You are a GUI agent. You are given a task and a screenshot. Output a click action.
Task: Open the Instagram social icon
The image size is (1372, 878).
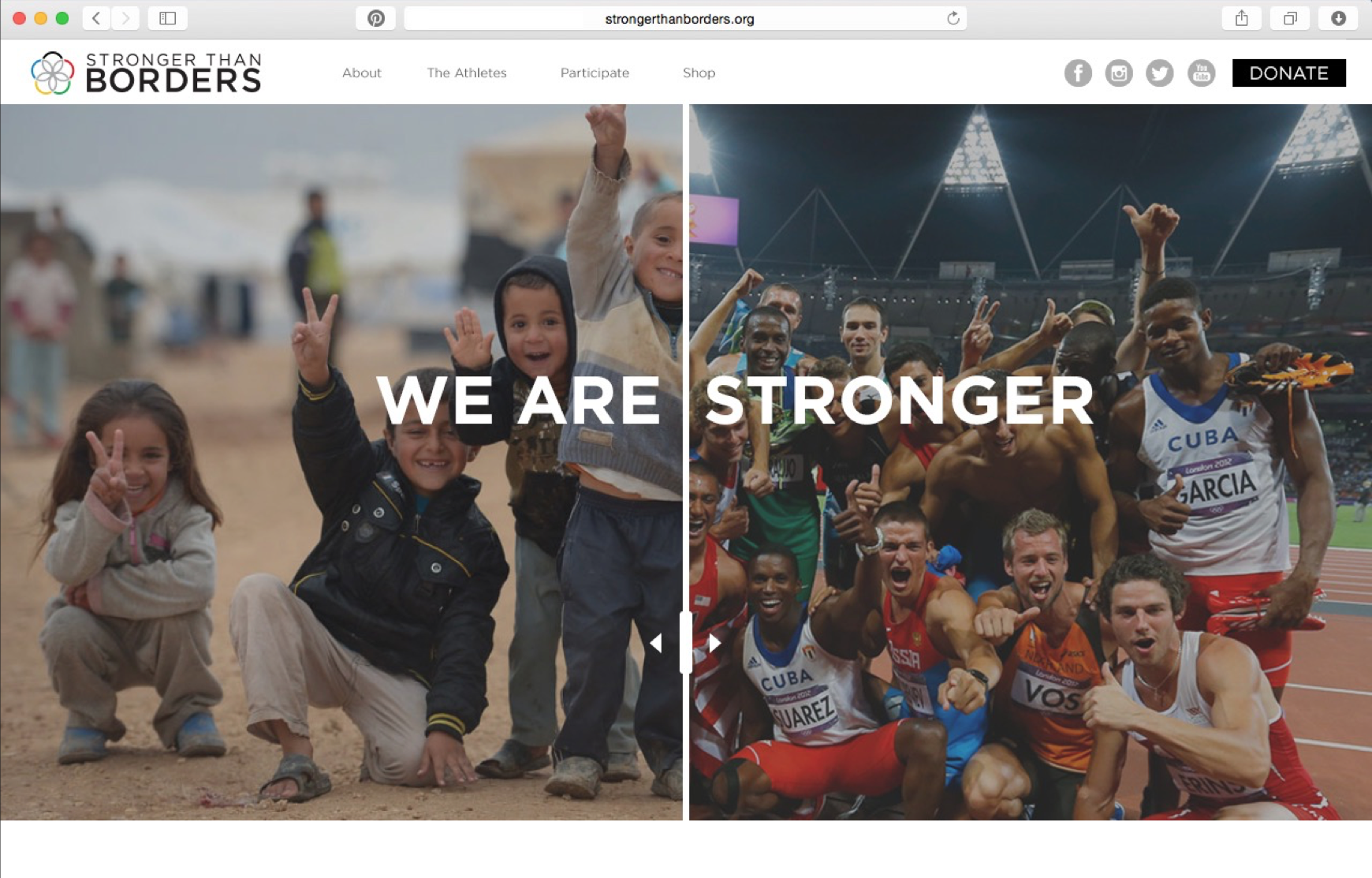(1119, 73)
